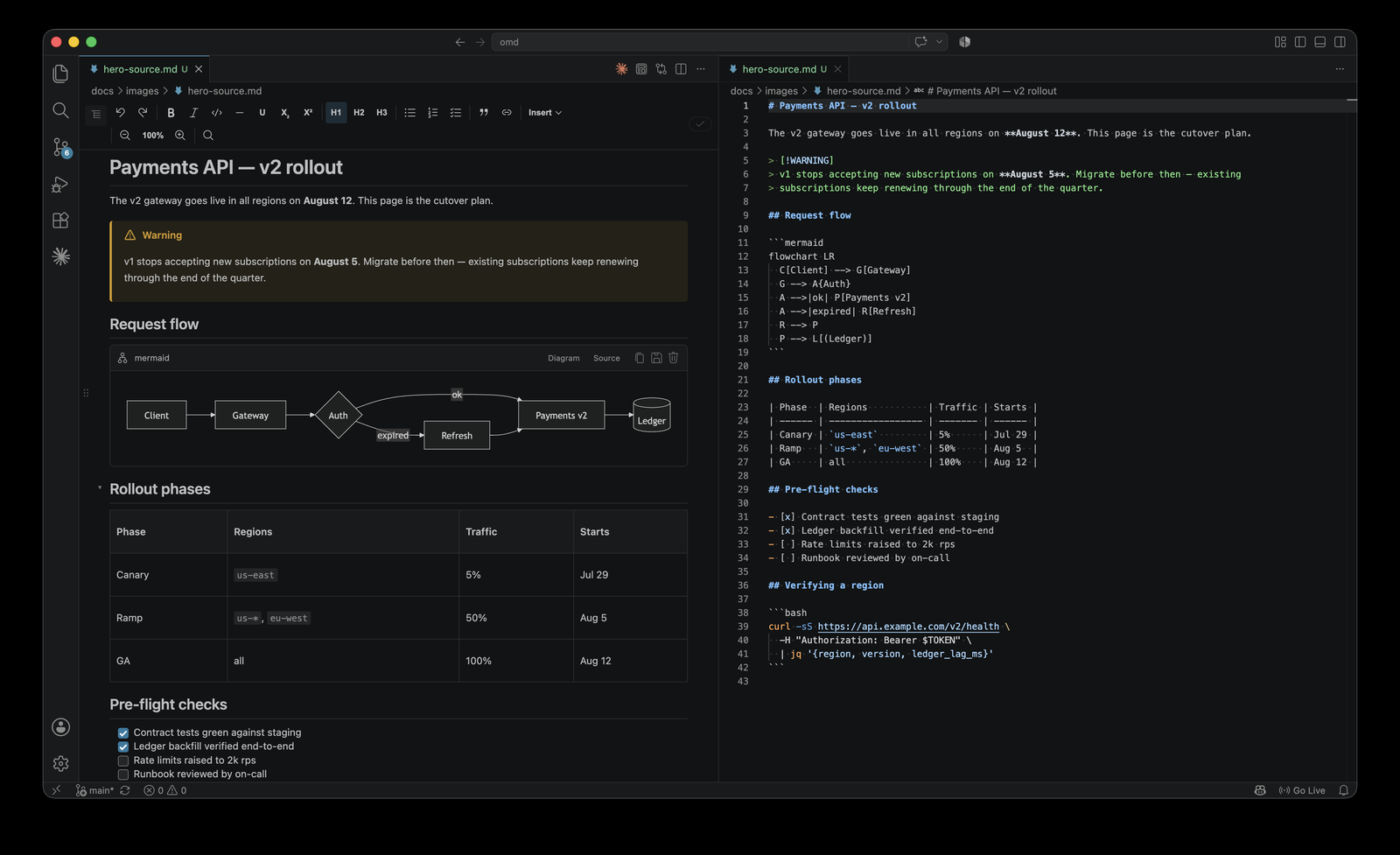Insert a bulleted list
The height and width of the screenshot is (855, 1400).
point(409,112)
